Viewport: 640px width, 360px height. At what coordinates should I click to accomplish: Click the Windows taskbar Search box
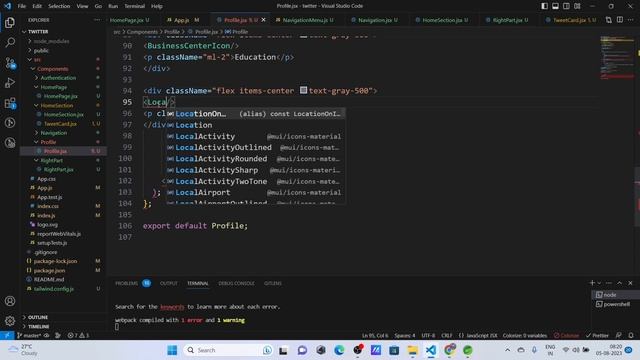pyautogui.click(x=228, y=350)
